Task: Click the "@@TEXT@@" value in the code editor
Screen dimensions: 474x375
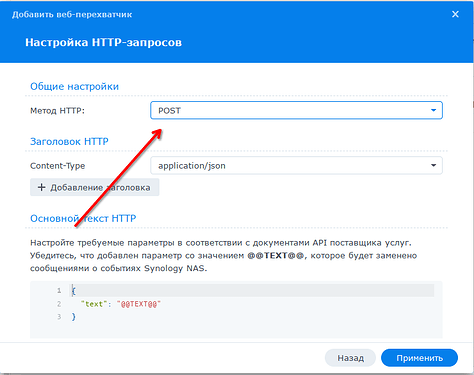Action: [139, 304]
